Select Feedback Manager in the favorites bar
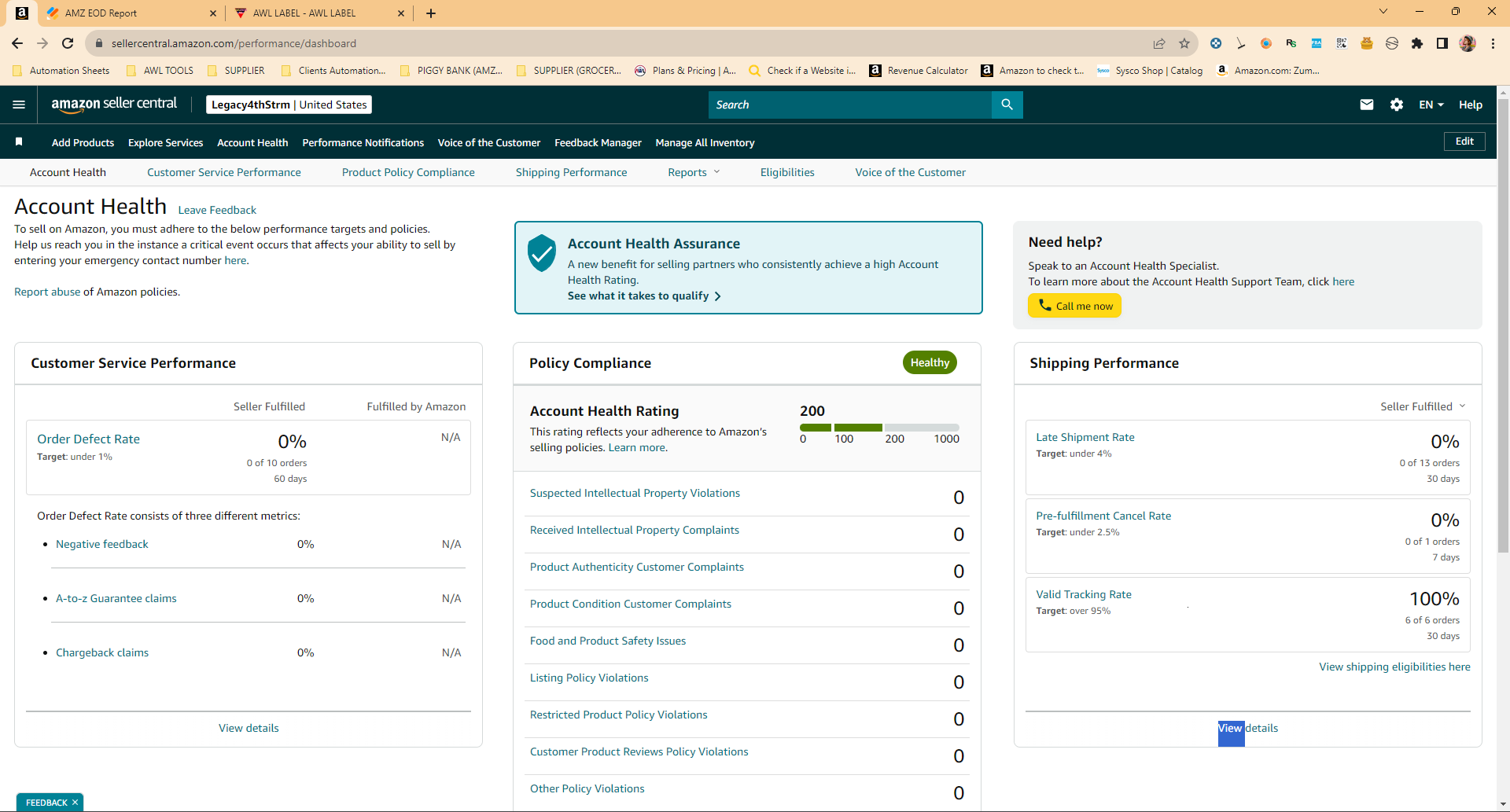Screen dimensions: 1510x812 point(598,142)
